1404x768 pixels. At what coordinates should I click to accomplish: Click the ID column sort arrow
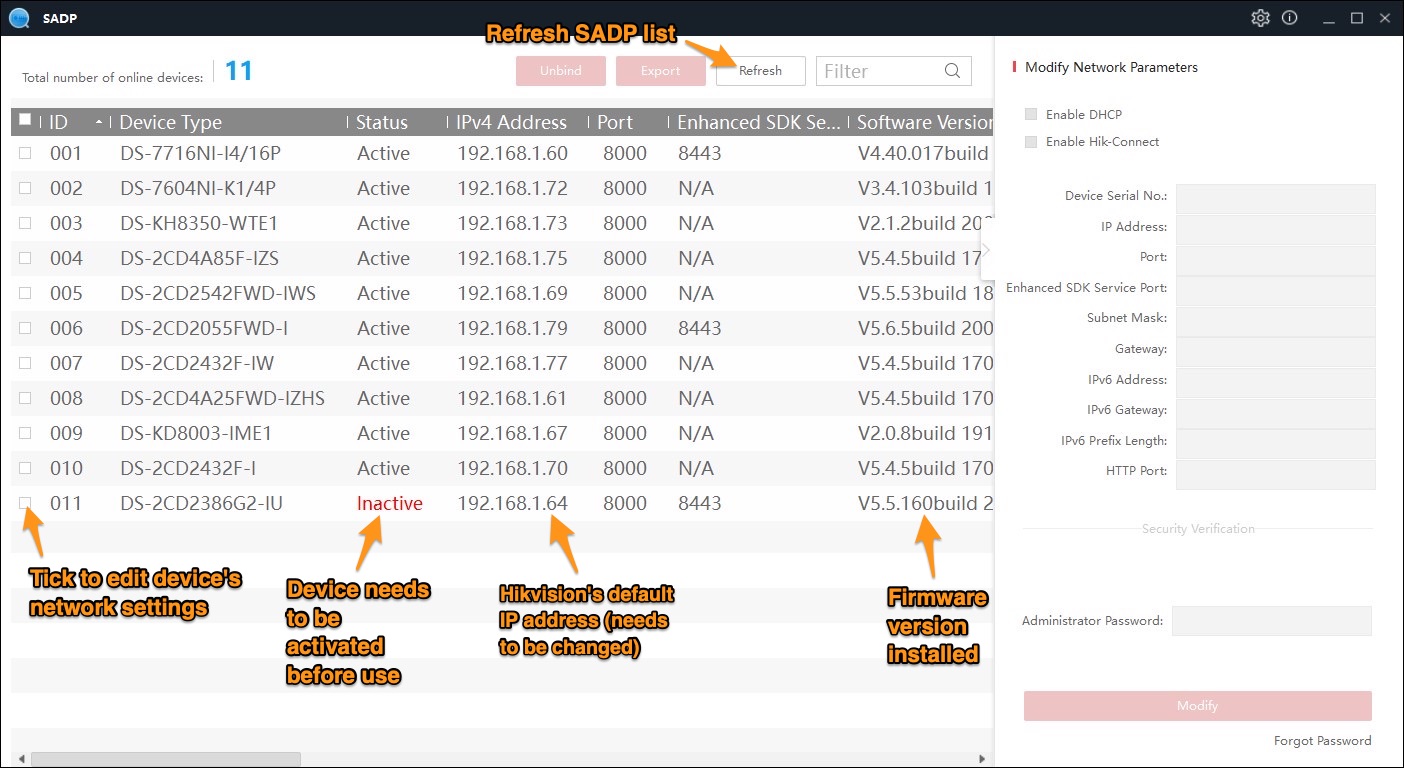click(x=98, y=122)
